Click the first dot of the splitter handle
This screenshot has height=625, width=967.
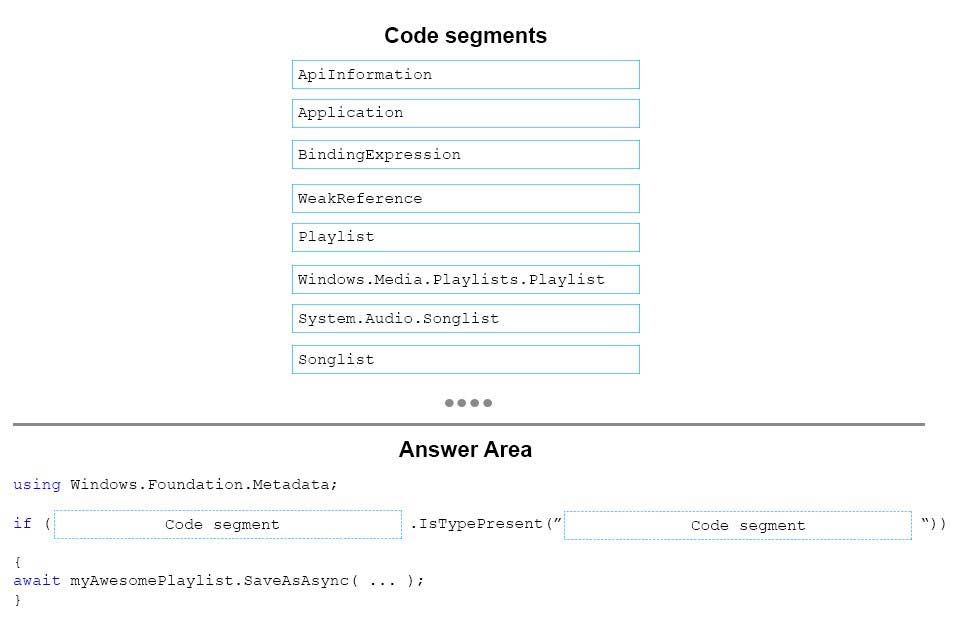coord(449,403)
